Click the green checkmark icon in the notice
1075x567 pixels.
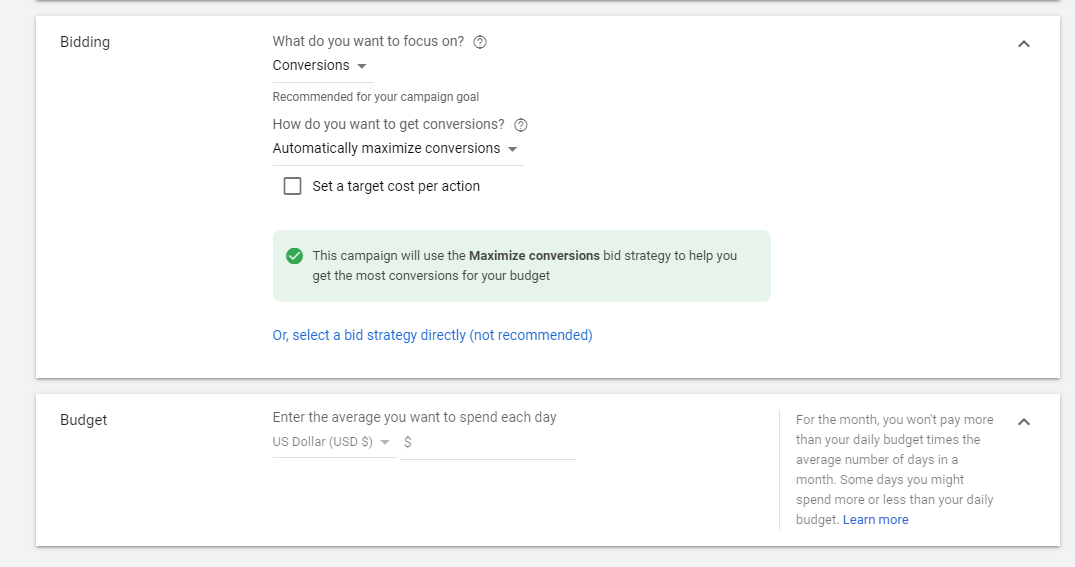click(x=294, y=256)
